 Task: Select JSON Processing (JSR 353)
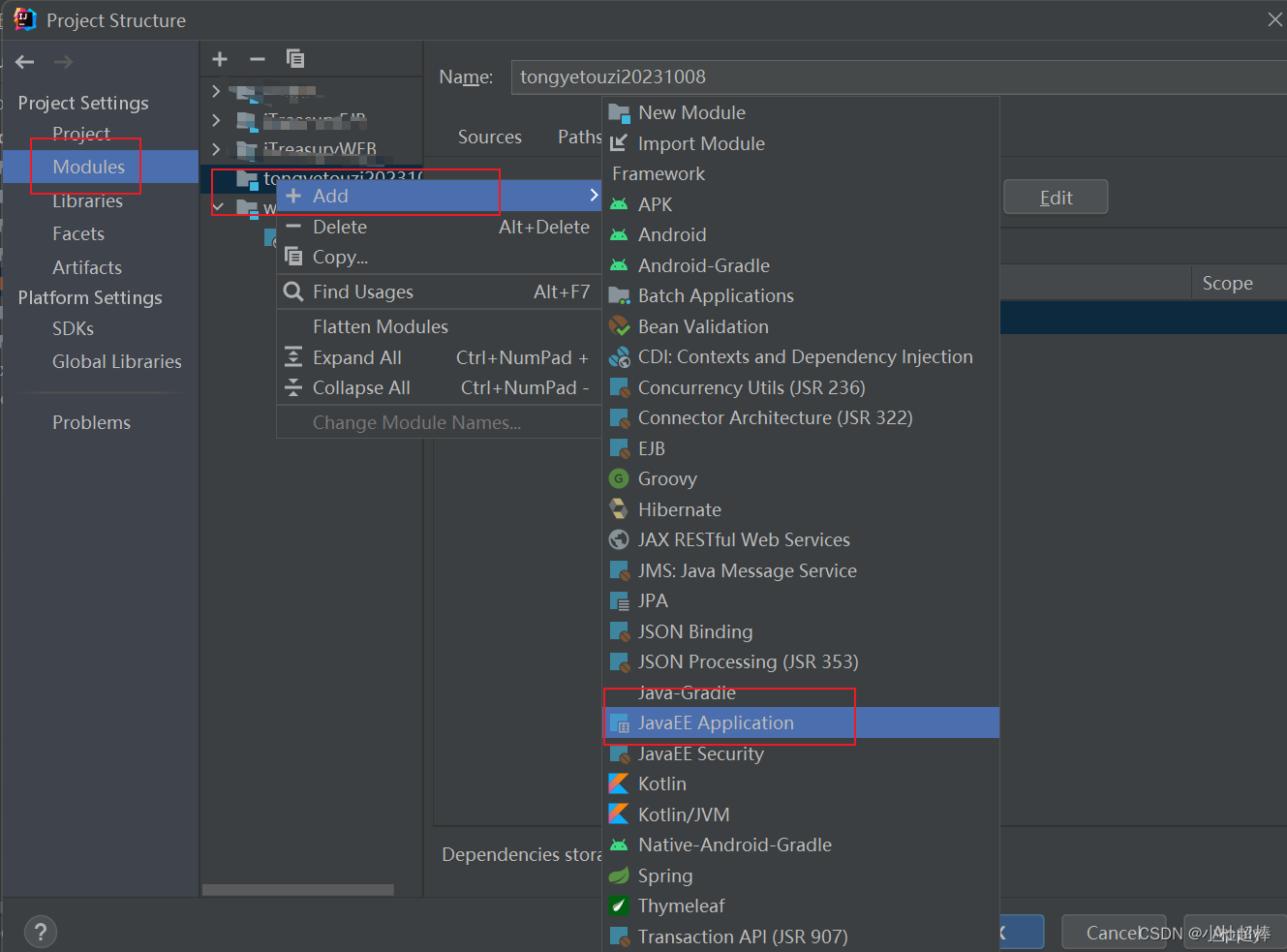(801, 661)
